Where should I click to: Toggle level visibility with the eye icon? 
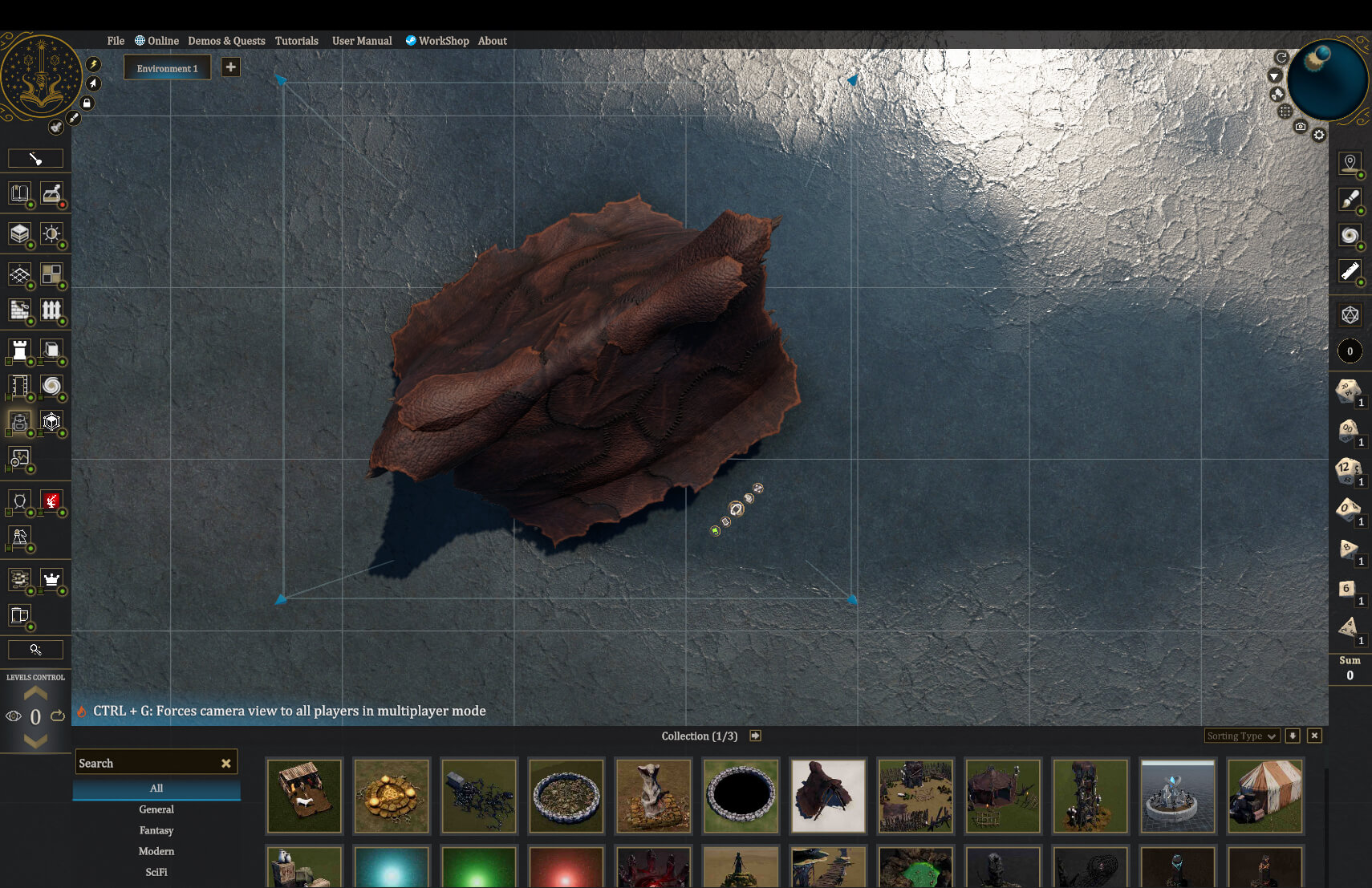[13, 716]
